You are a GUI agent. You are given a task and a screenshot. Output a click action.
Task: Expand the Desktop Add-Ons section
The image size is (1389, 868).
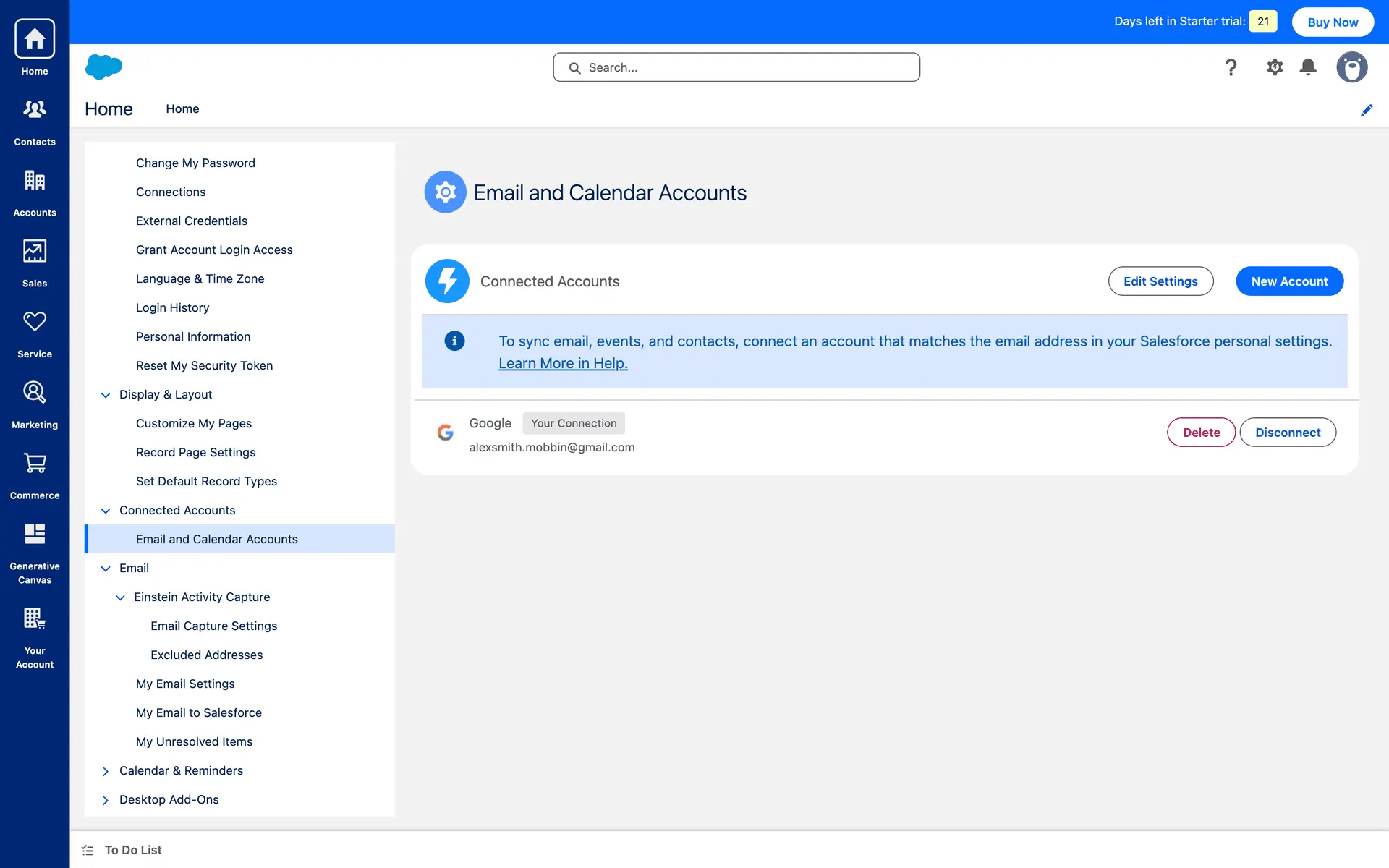pos(106,800)
